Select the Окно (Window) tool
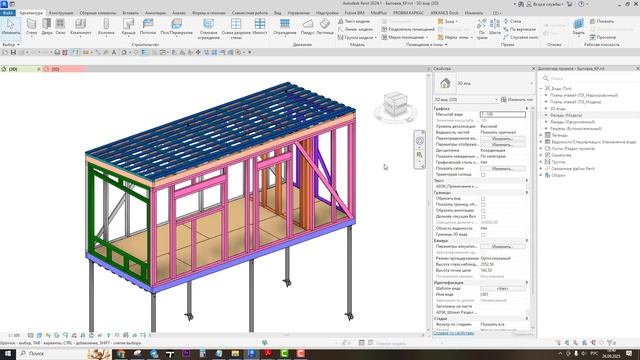This screenshot has height=360, width=640. pyautogui.click(x=60, y=27)
